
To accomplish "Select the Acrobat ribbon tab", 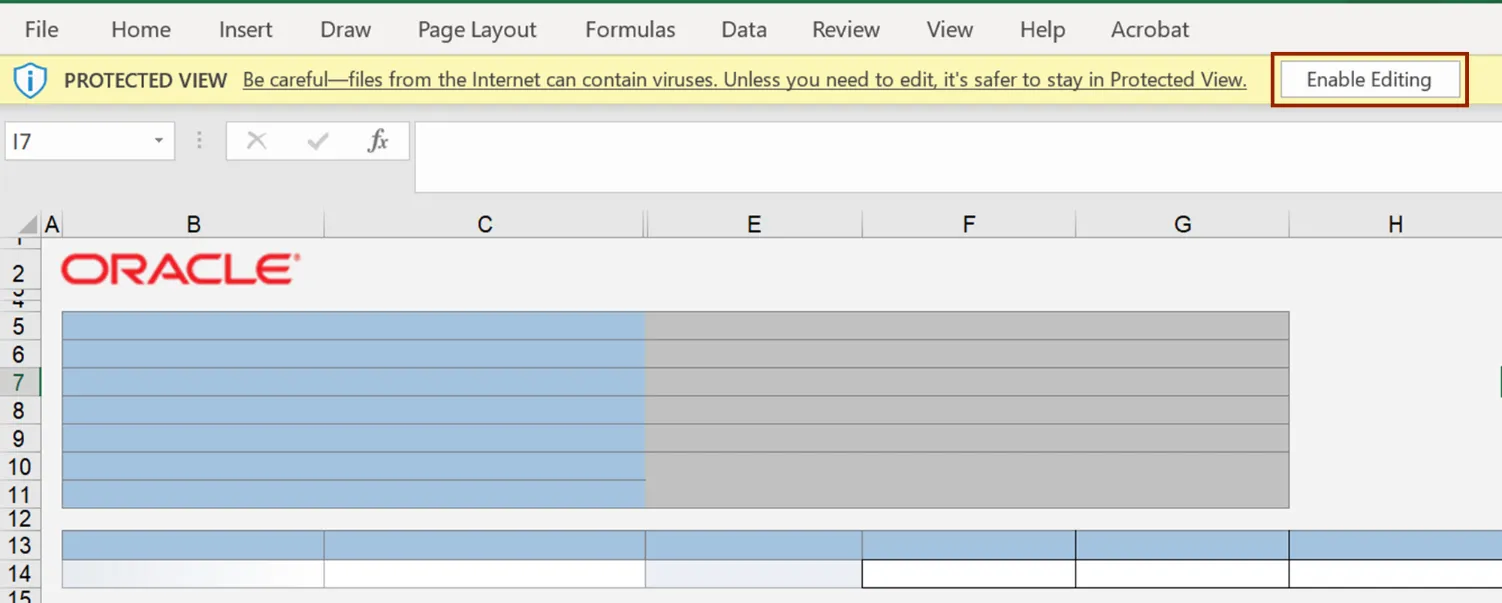I will 1150,30.
